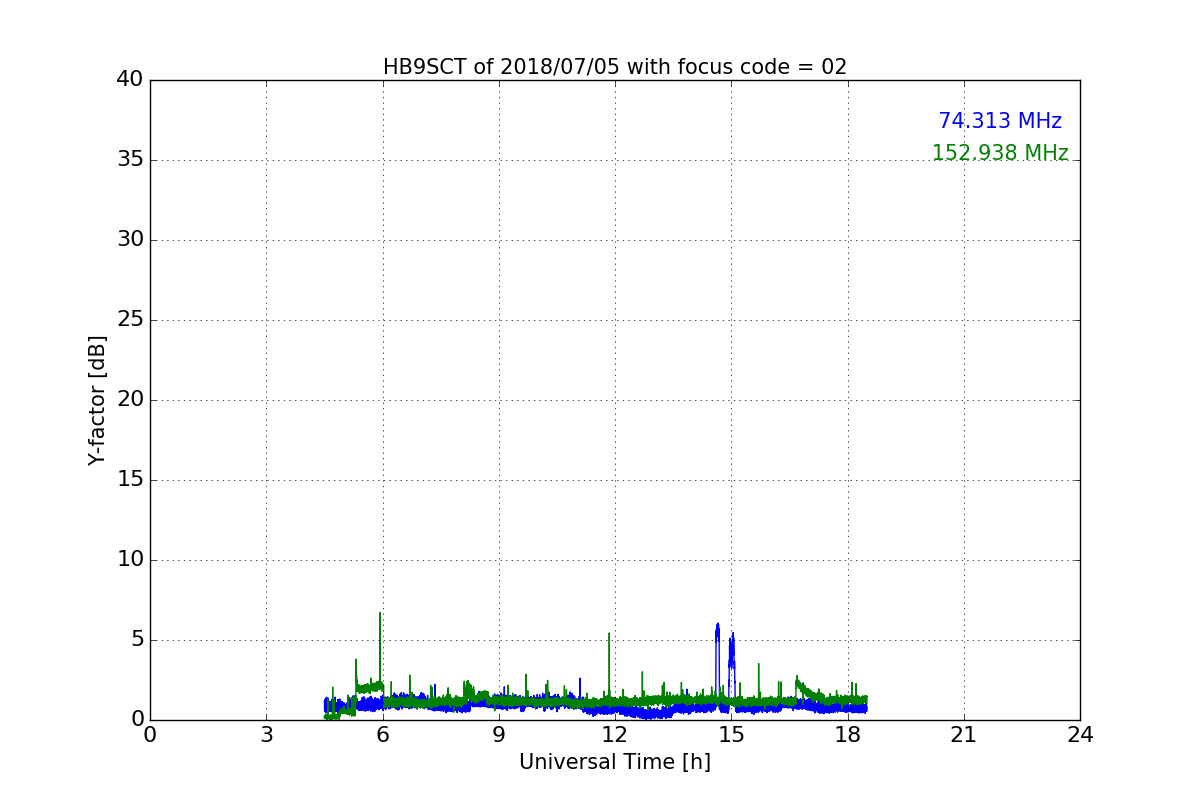1200x800 pixels.
Task: Click y-axis tick label 20
Action: [x=130, y=399]
